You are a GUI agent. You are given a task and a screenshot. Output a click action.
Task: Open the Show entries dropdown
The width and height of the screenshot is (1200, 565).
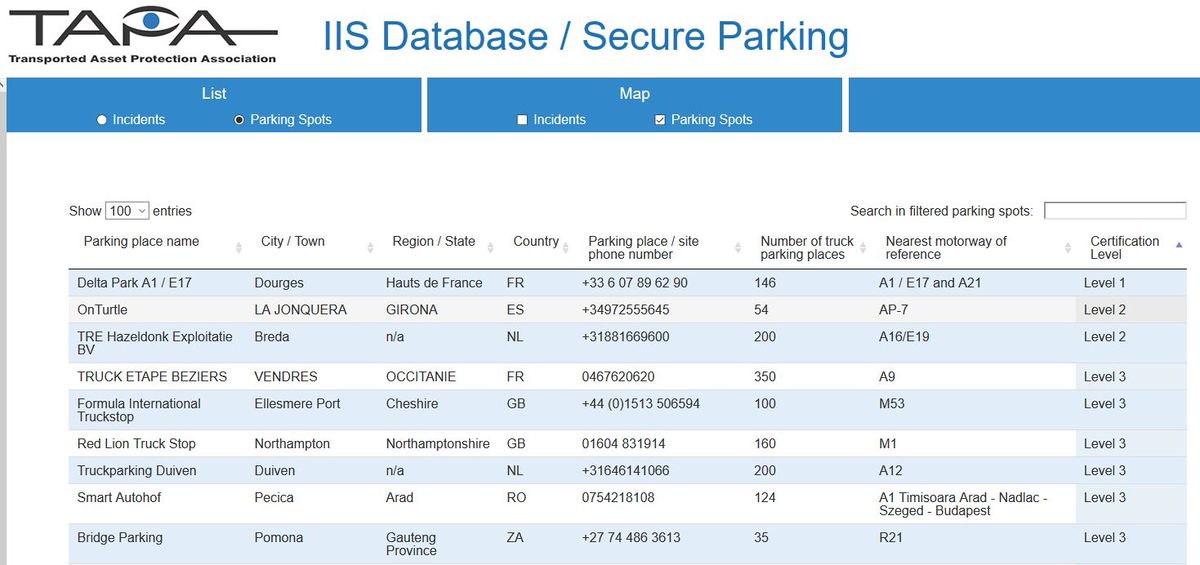point(127,211)
